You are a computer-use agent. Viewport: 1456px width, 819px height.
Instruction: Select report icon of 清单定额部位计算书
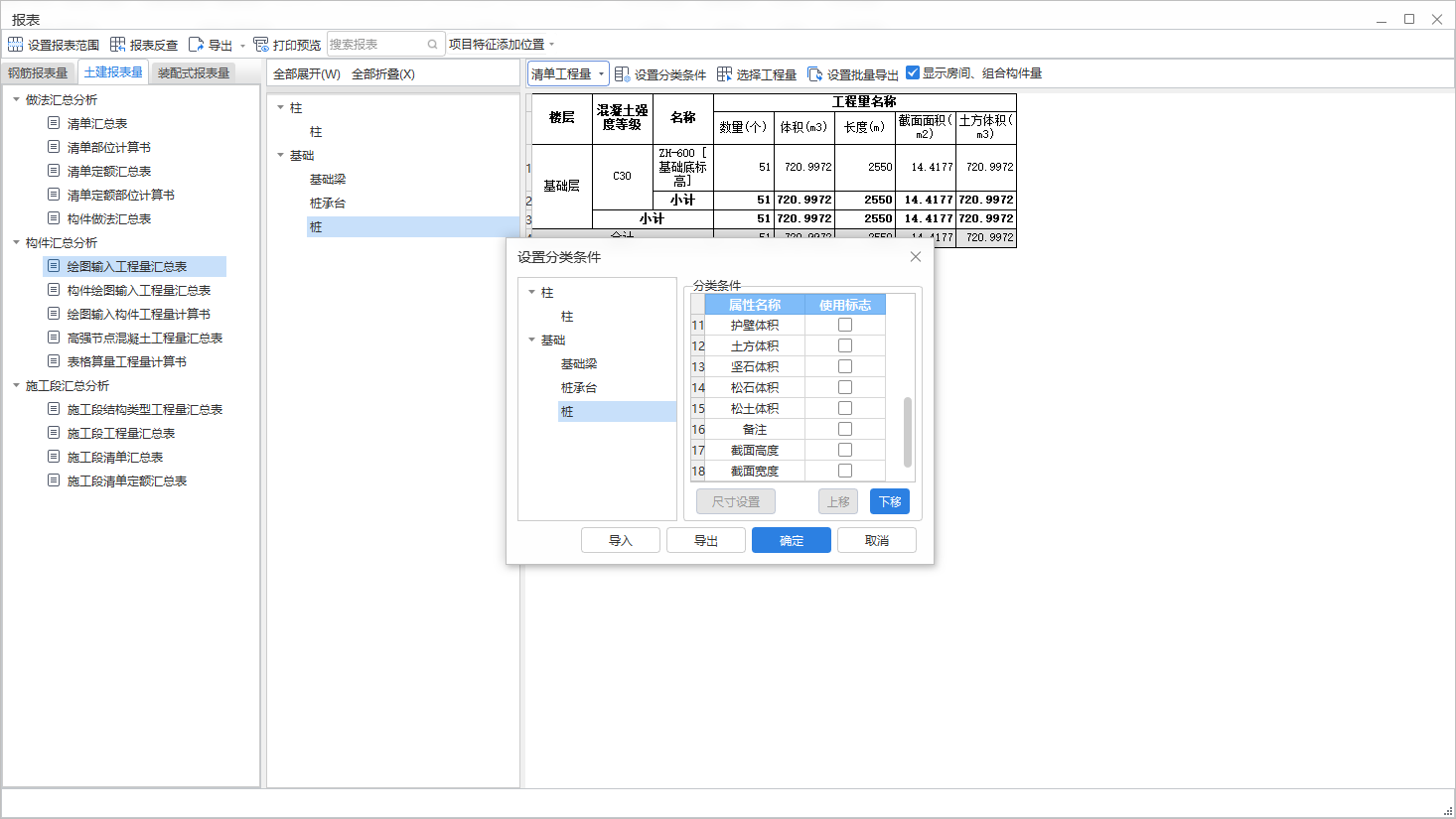pos(54,195)
